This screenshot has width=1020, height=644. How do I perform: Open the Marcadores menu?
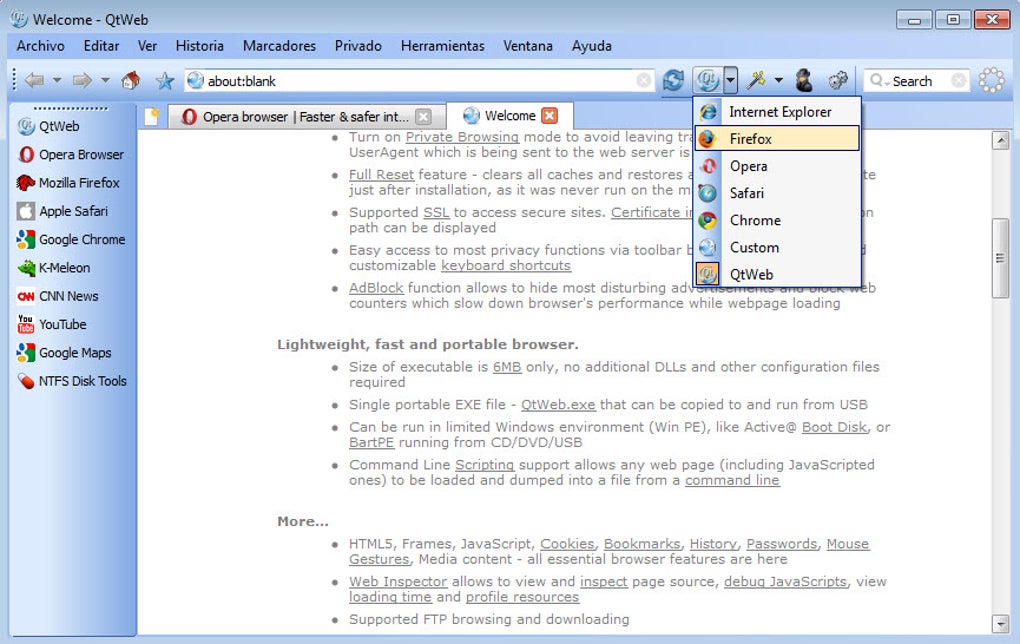click(x=279, y=46)
